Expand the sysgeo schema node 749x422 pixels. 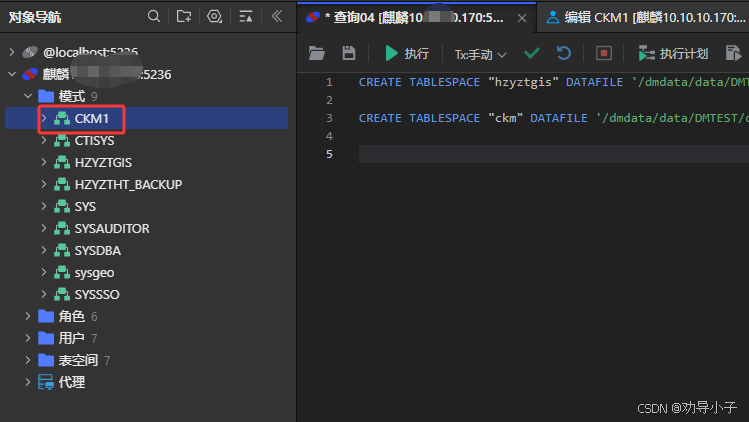[x=43, y=272]
